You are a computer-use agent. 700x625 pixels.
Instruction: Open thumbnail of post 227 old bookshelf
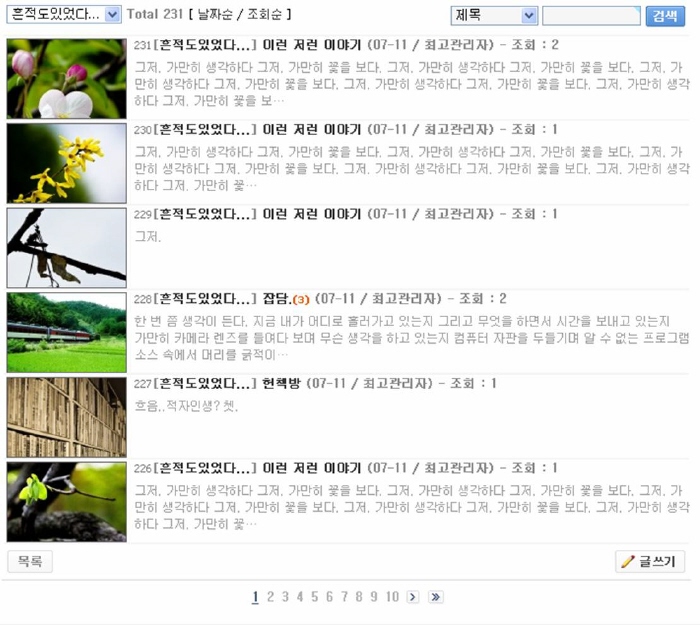pos(67,417)
